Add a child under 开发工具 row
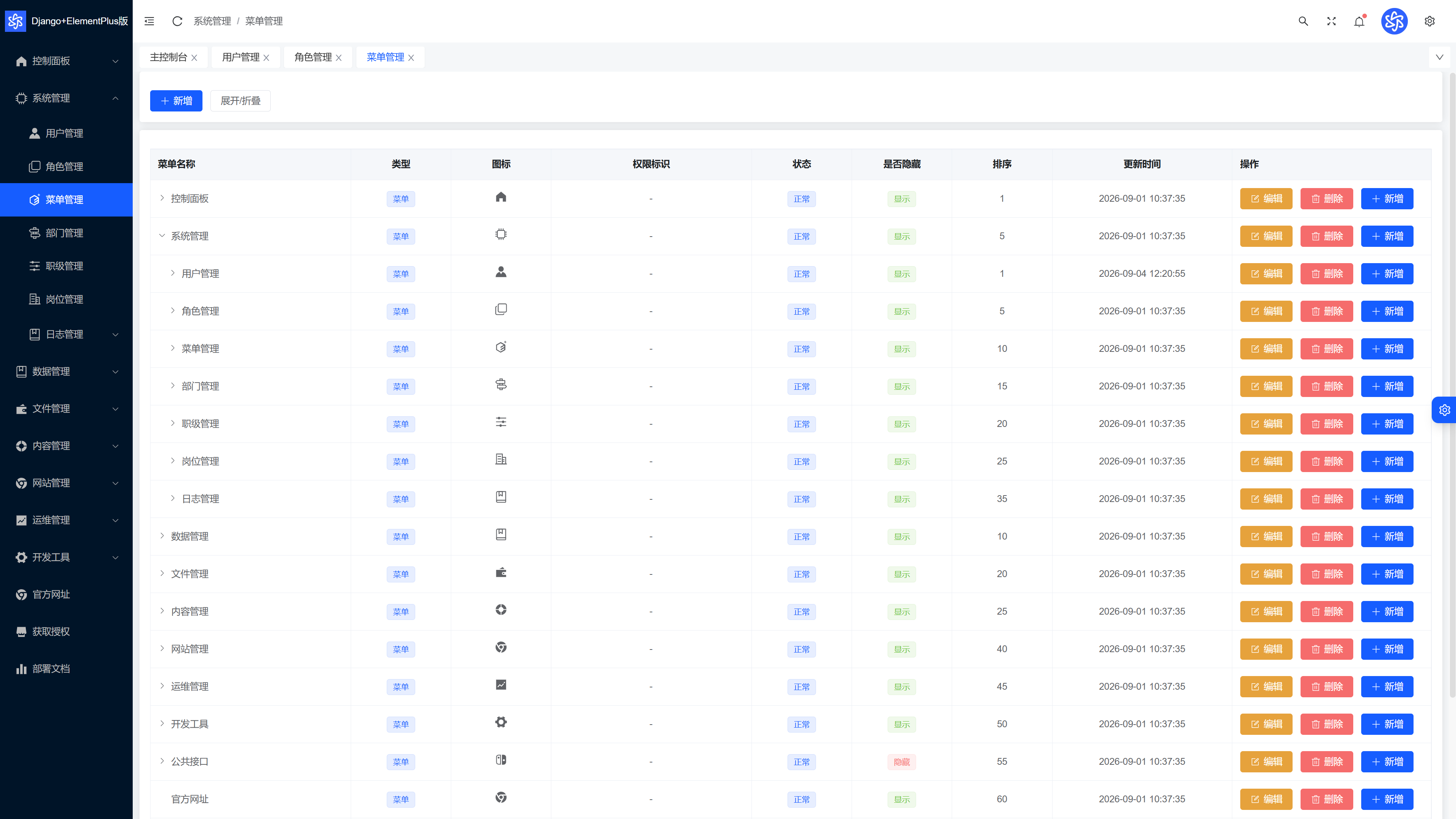This screenshot has height=819, width=1456. pyautogui.click(x=1387, y=724)
